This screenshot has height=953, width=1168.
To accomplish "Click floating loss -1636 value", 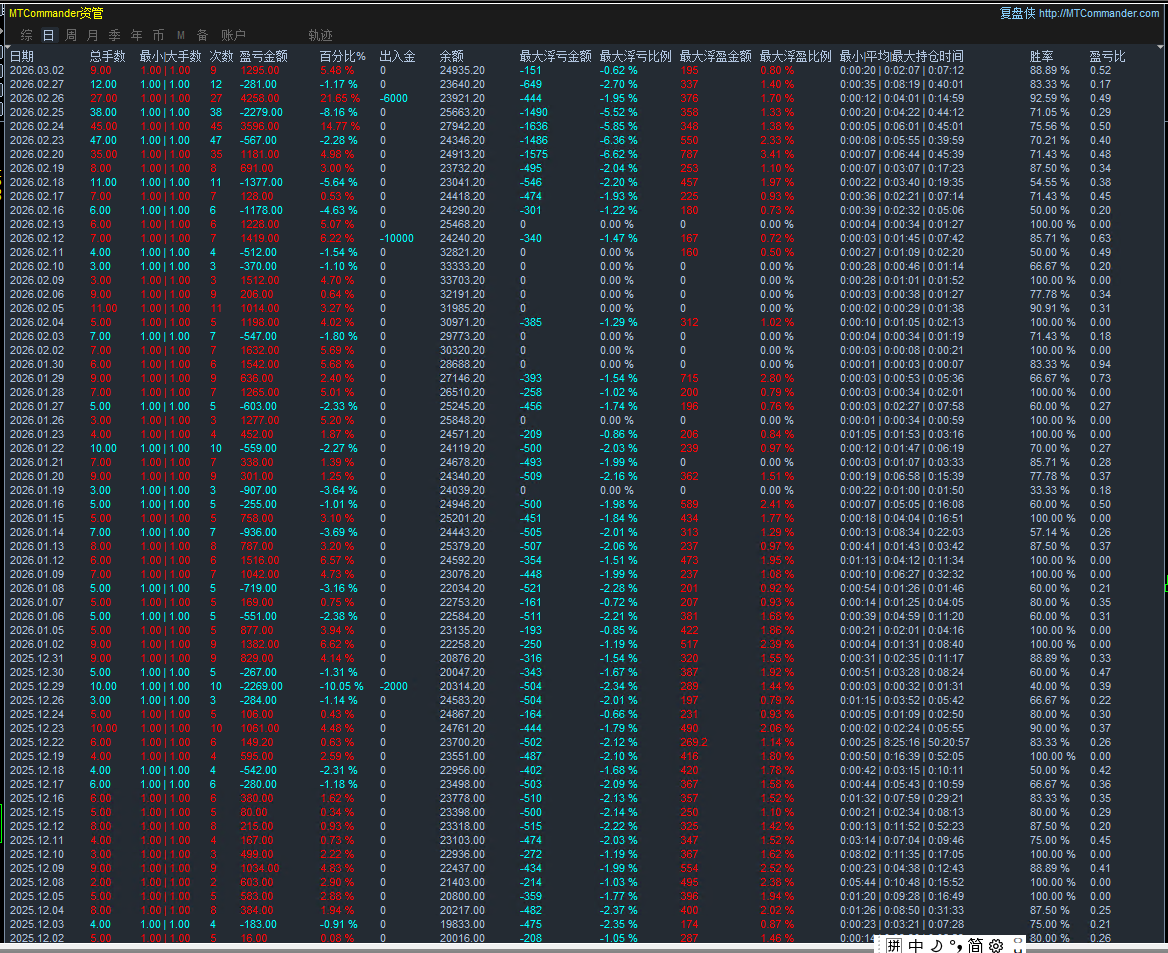I will [533, 127].
